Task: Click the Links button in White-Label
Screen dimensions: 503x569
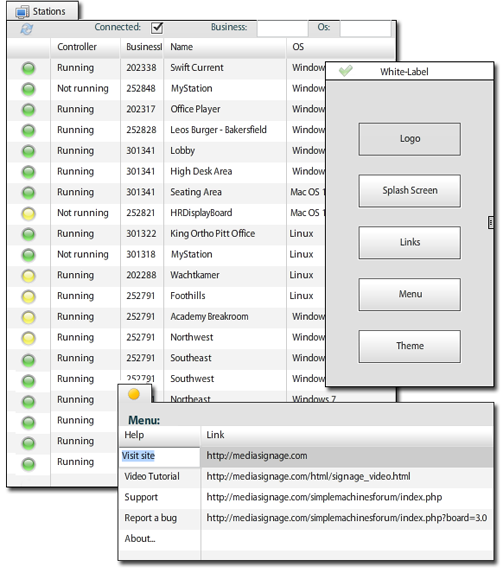Action: [410, 243]
